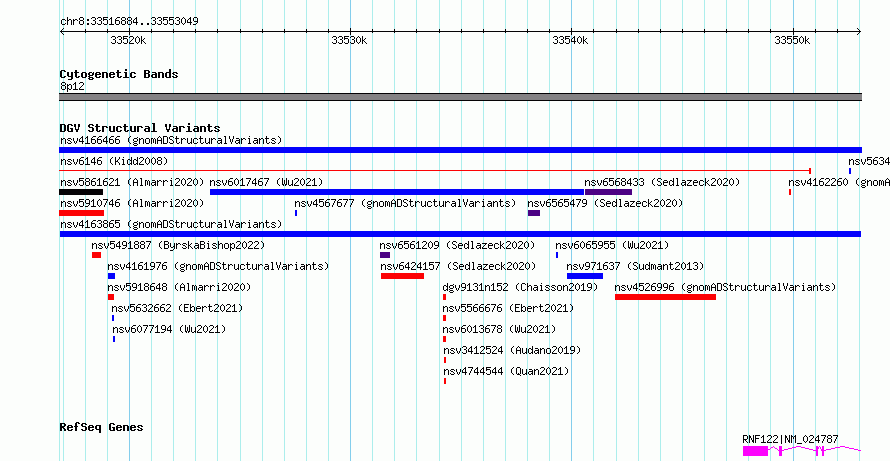The width and height of the screenshot is (890, 461).
Task: Open nsv6065955 (Wu2021) label
Action: click(612, 245)
